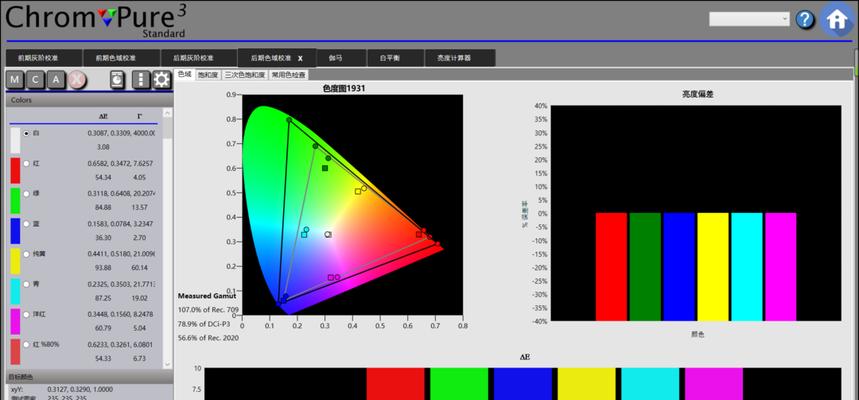This screenshot has height=400, width=859.
Task: Click the M measure button
Action: (x=15, y=80)
